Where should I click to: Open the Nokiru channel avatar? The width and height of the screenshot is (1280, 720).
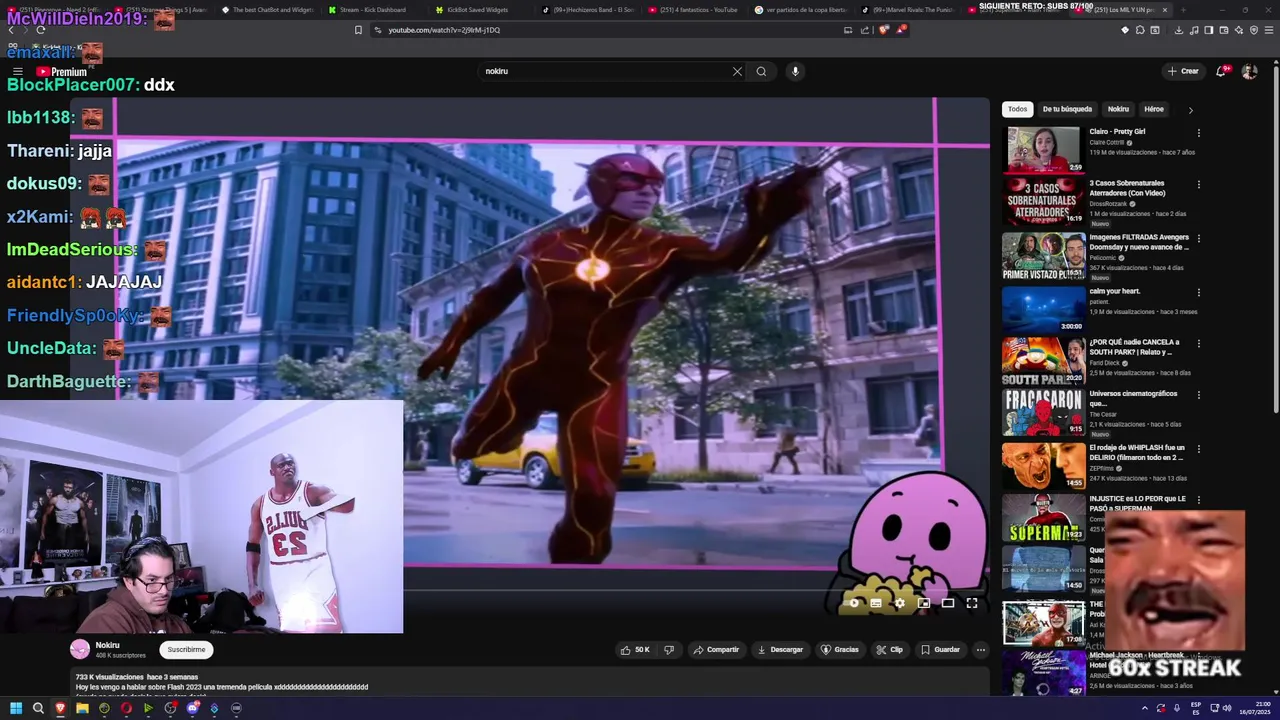pos(80,649)
